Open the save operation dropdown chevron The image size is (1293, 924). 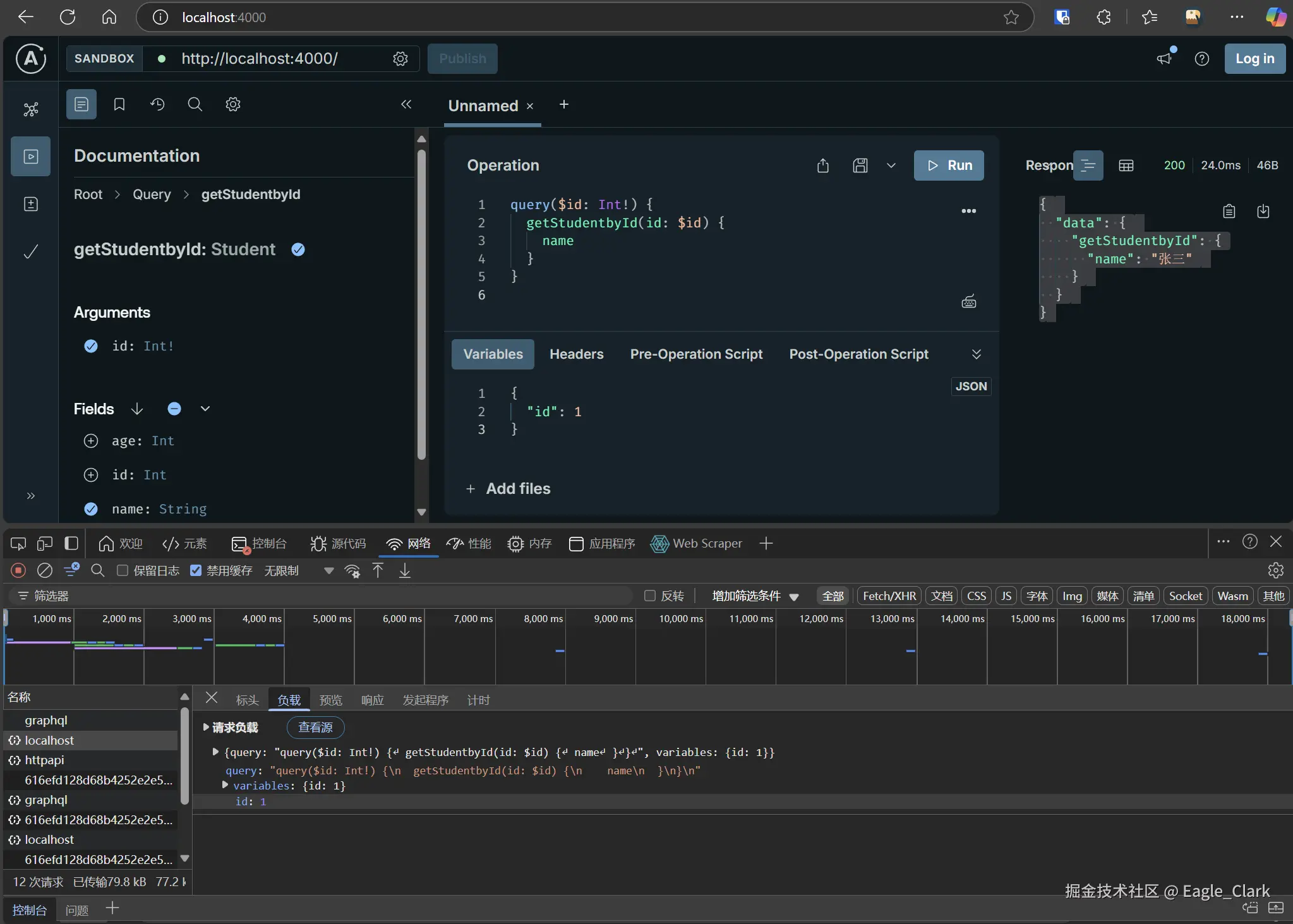click(891, 165)
